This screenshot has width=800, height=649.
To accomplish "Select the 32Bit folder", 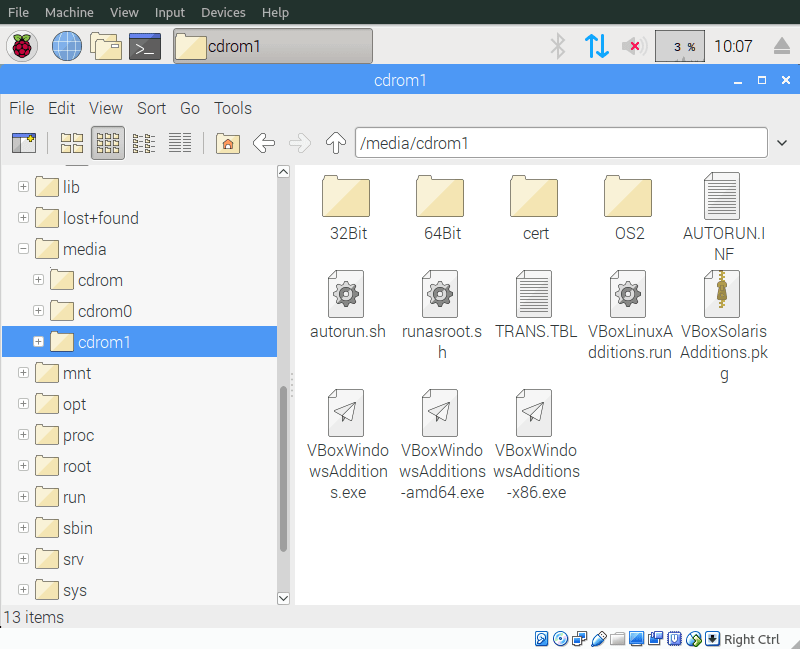I will 348,208.
